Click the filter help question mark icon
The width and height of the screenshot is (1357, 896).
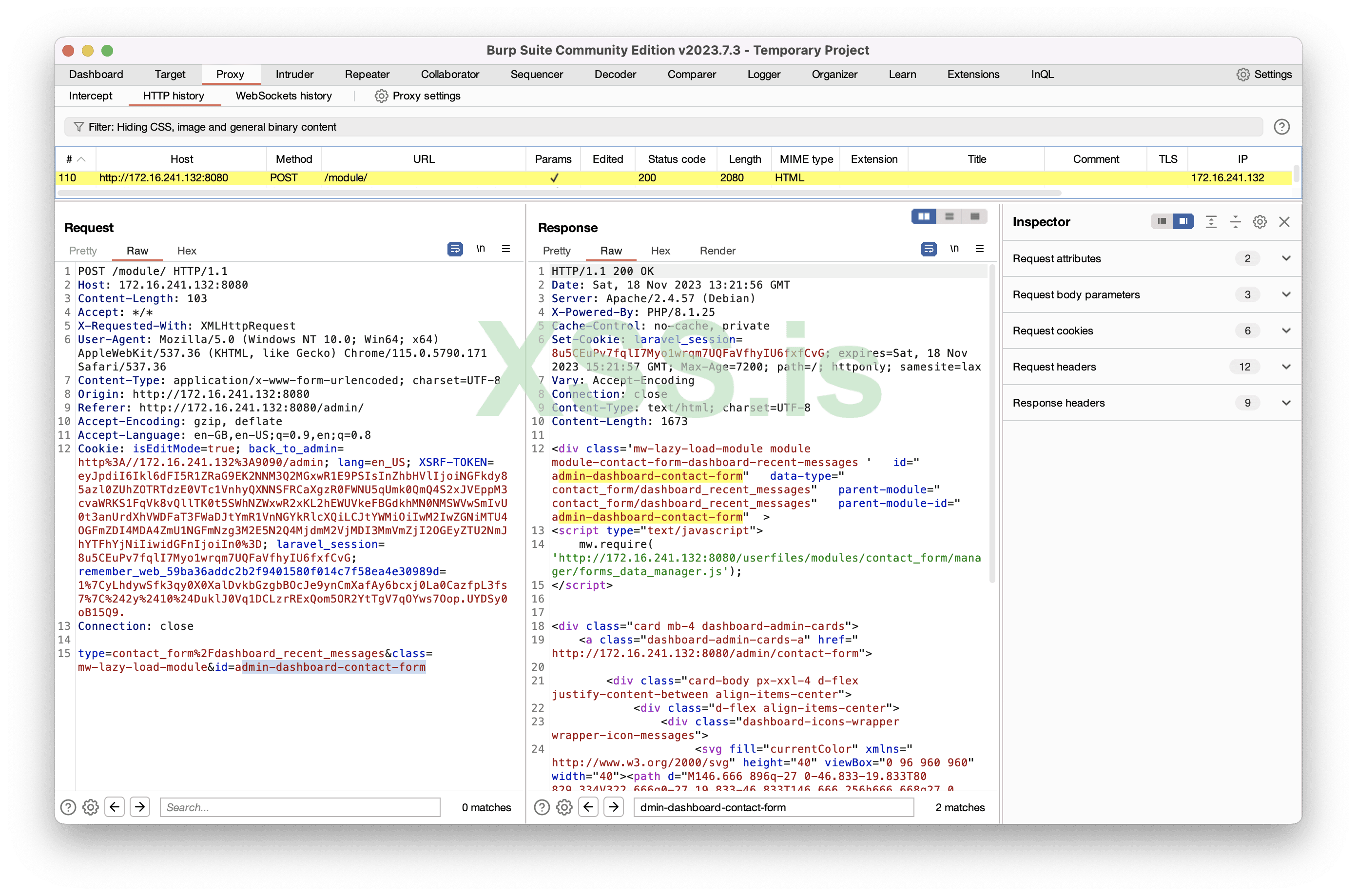(1281, 127)
